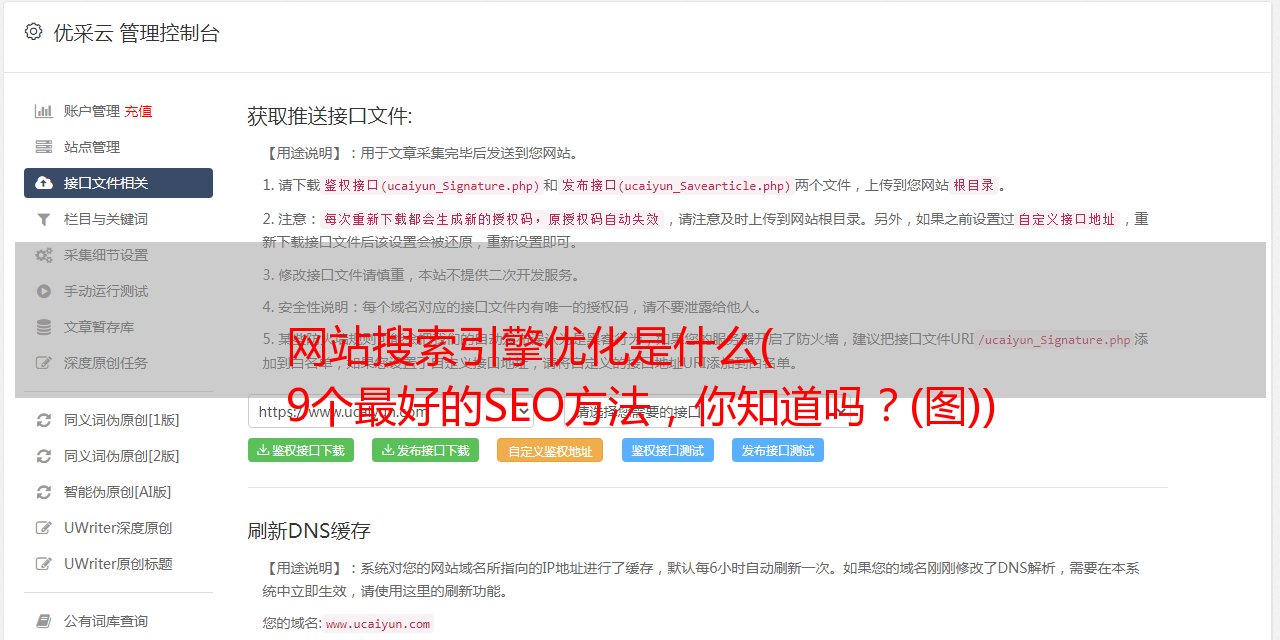This screenshot has width=1280, height=640.
Task: Click the play icon for 手动运行测试
Action: [44, 291]
